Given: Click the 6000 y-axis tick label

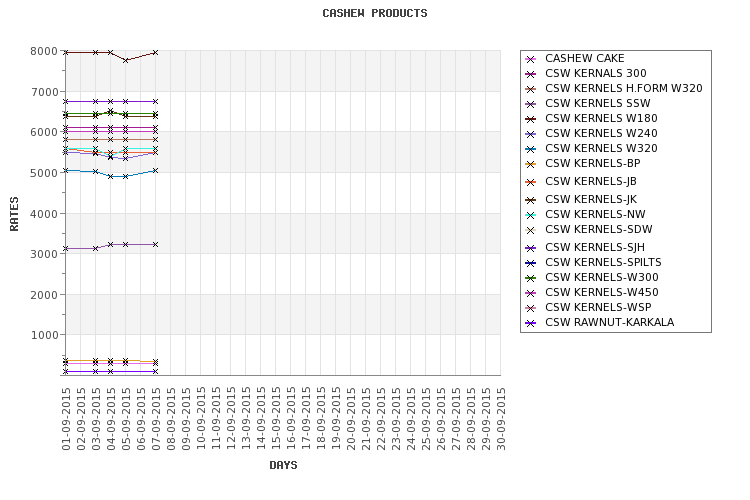Looking at the screenshot, I should (44, 133).
